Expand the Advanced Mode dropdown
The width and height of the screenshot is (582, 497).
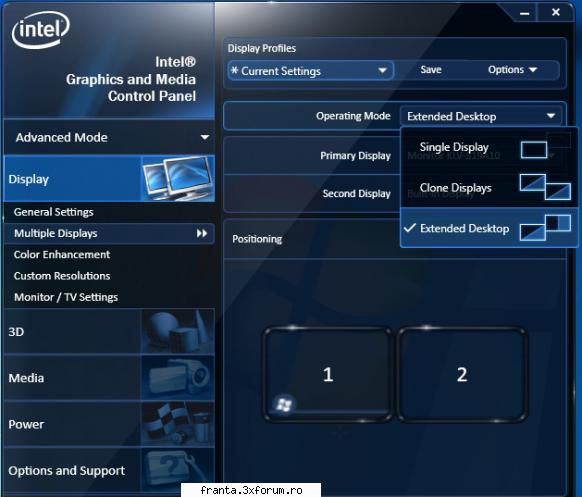109,137
